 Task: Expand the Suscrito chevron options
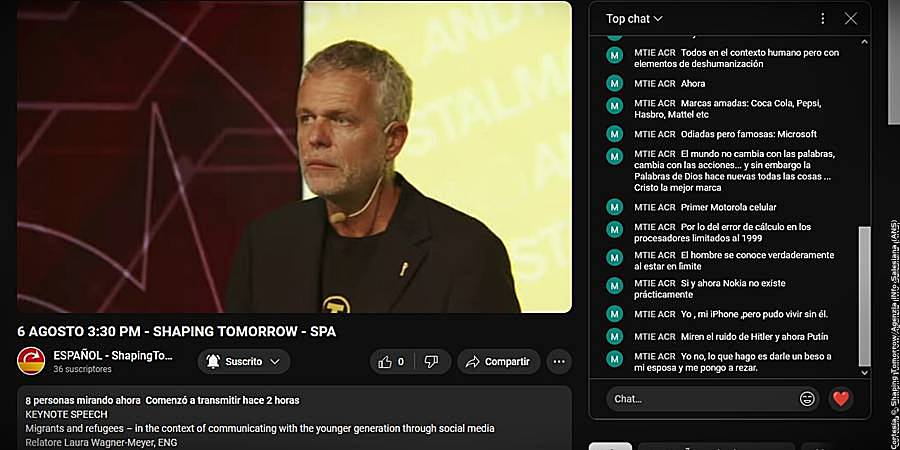(275, 362)
